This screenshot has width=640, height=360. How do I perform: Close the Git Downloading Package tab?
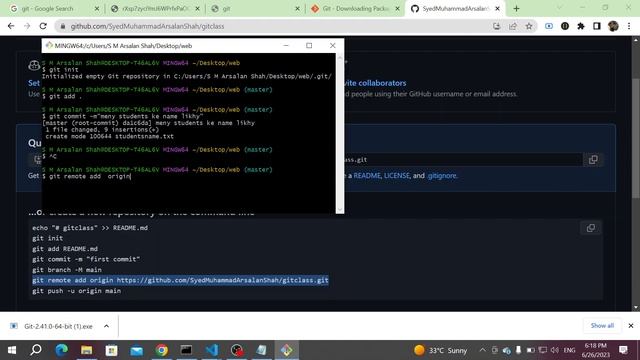398,9
